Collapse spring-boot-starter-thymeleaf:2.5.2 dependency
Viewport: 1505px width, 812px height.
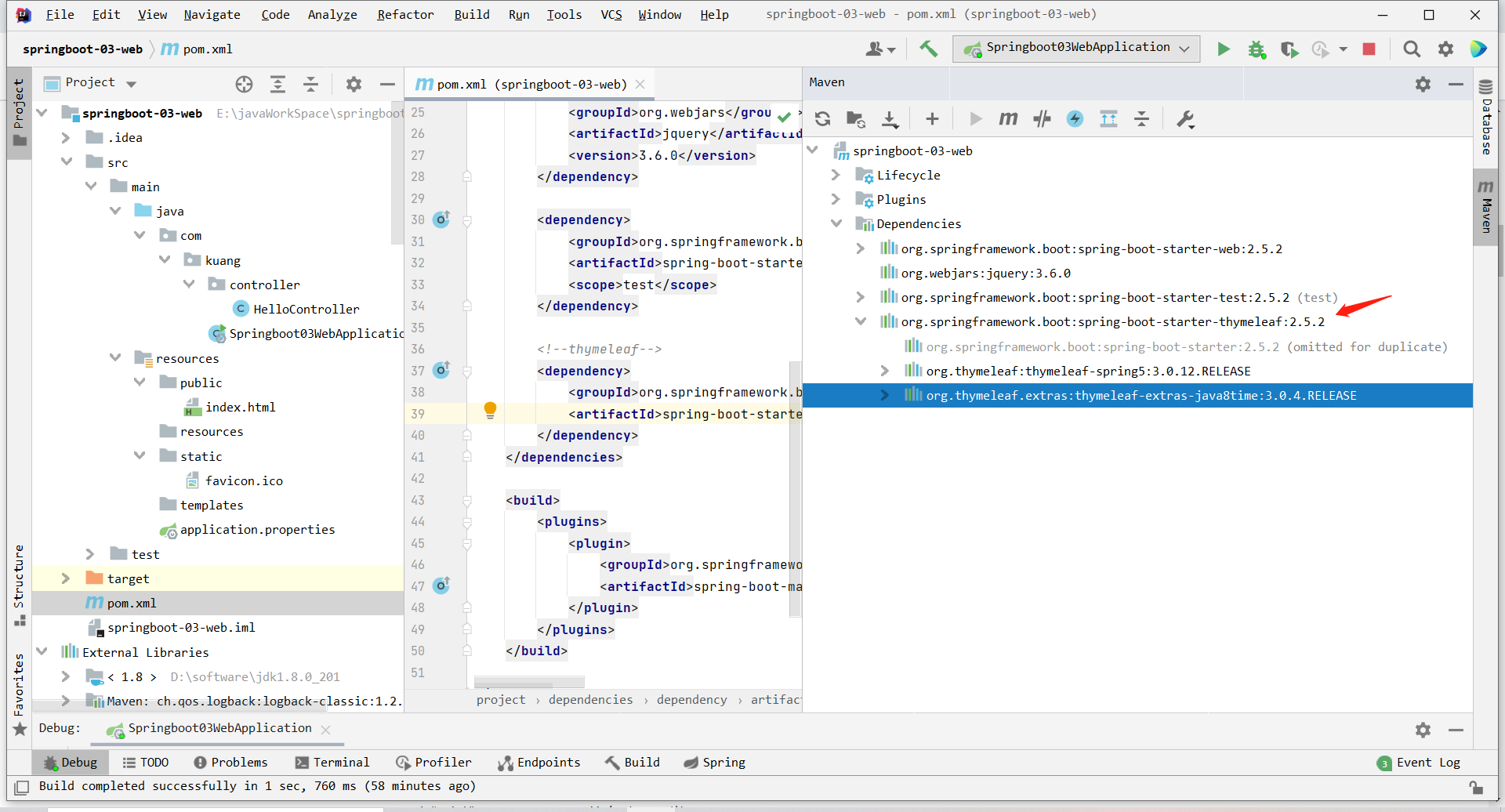click(x=861, y=321)
